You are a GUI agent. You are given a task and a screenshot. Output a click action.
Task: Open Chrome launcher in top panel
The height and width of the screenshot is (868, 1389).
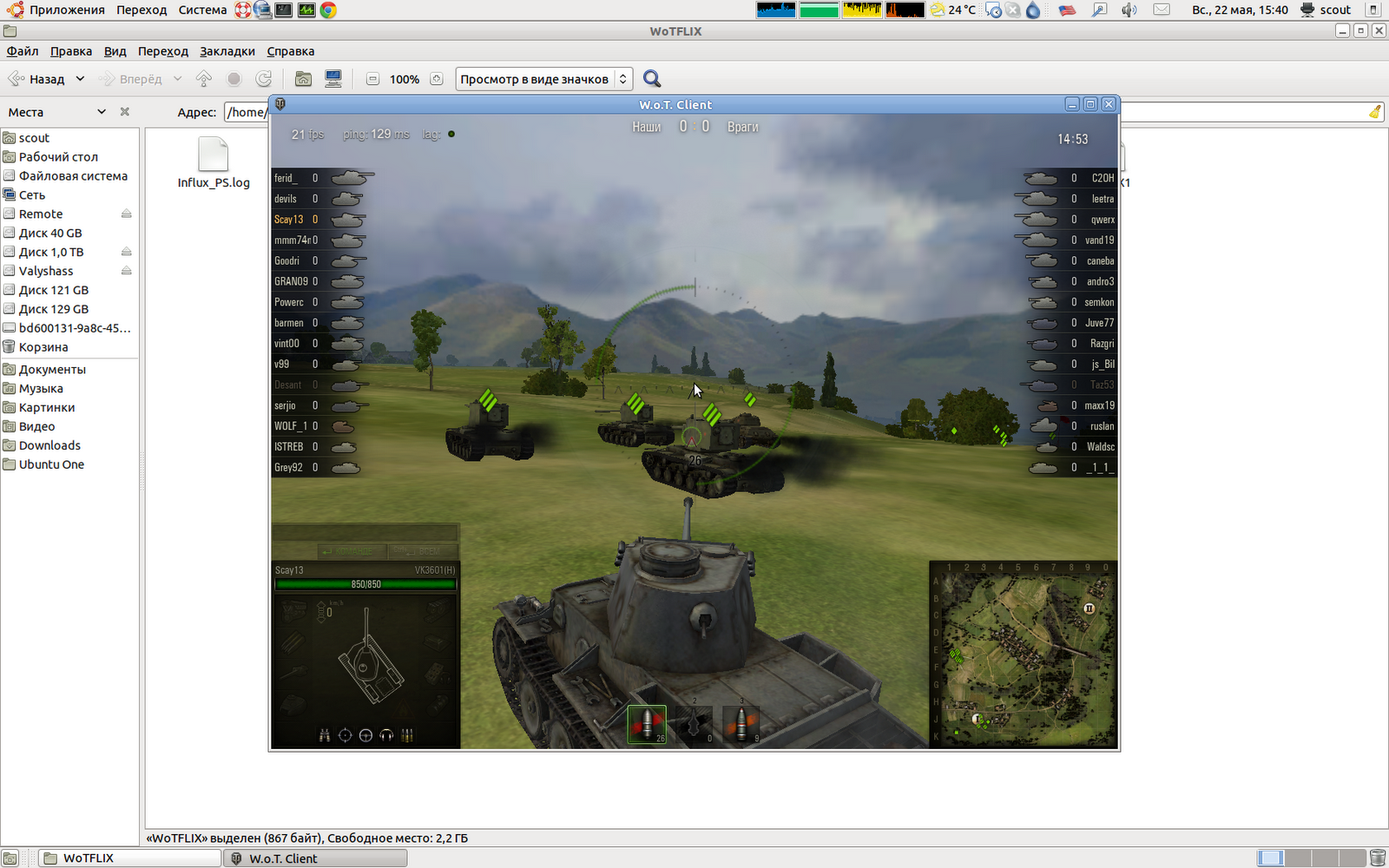click(x=328, y=10)
